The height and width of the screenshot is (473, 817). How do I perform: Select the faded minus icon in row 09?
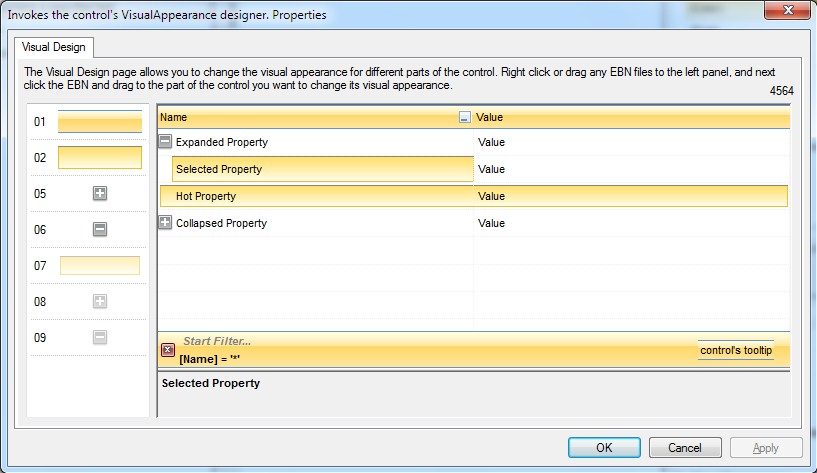tap(100, 338)
